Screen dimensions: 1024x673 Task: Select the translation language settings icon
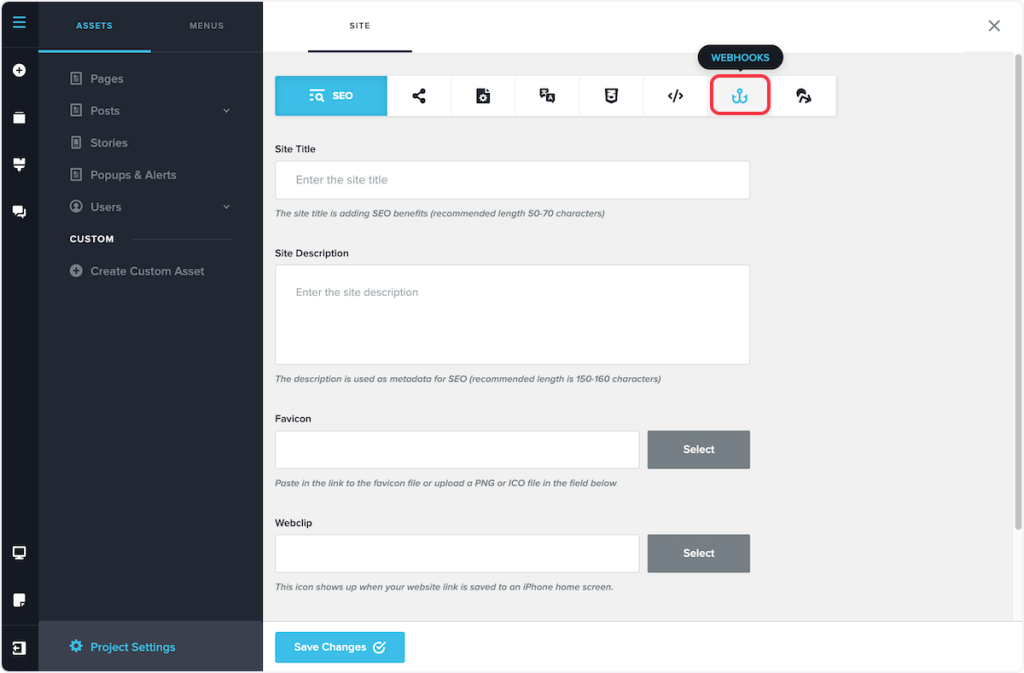point(547,96)
